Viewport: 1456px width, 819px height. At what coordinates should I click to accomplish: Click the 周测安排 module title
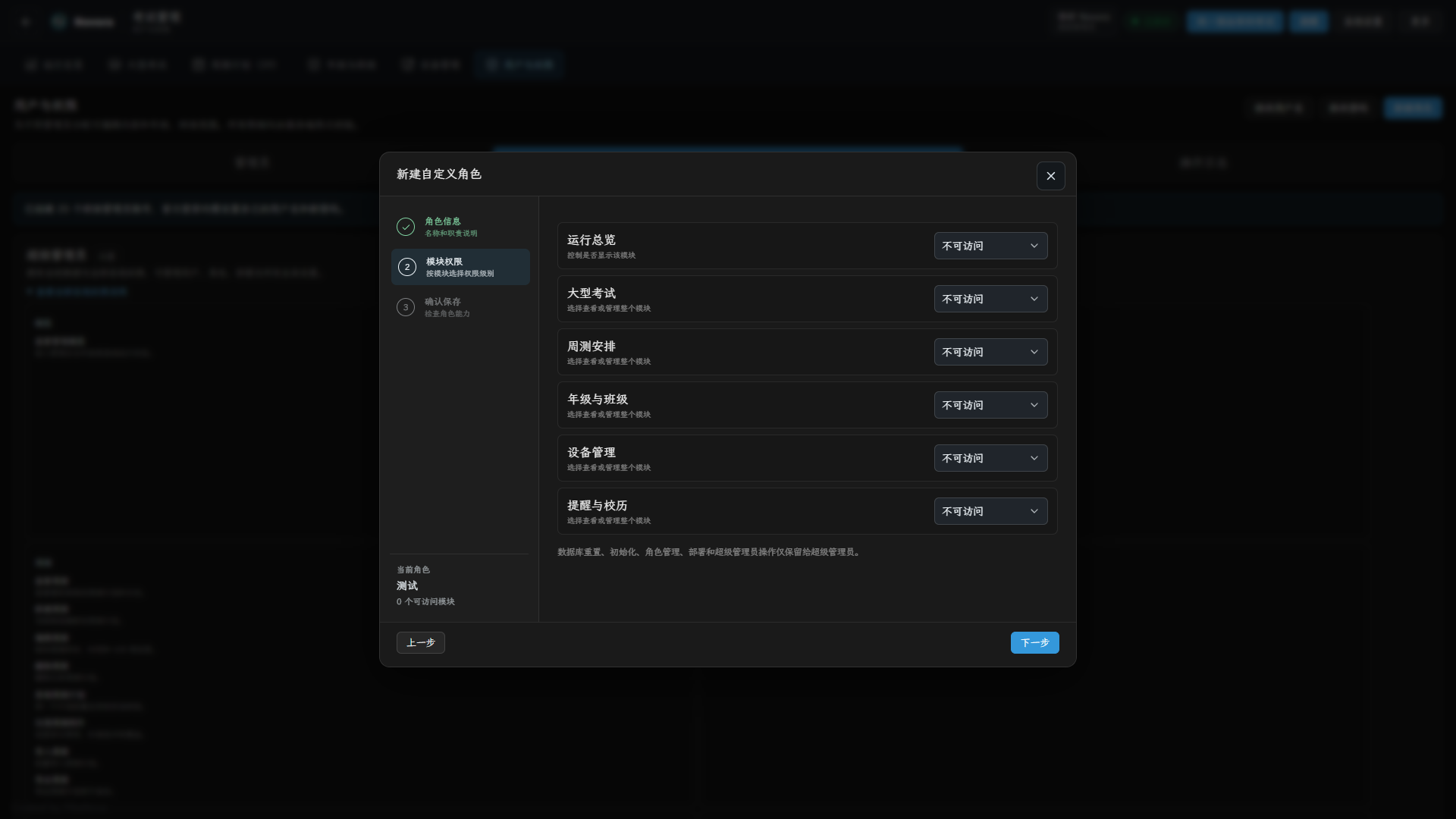(x=591, y=347)
